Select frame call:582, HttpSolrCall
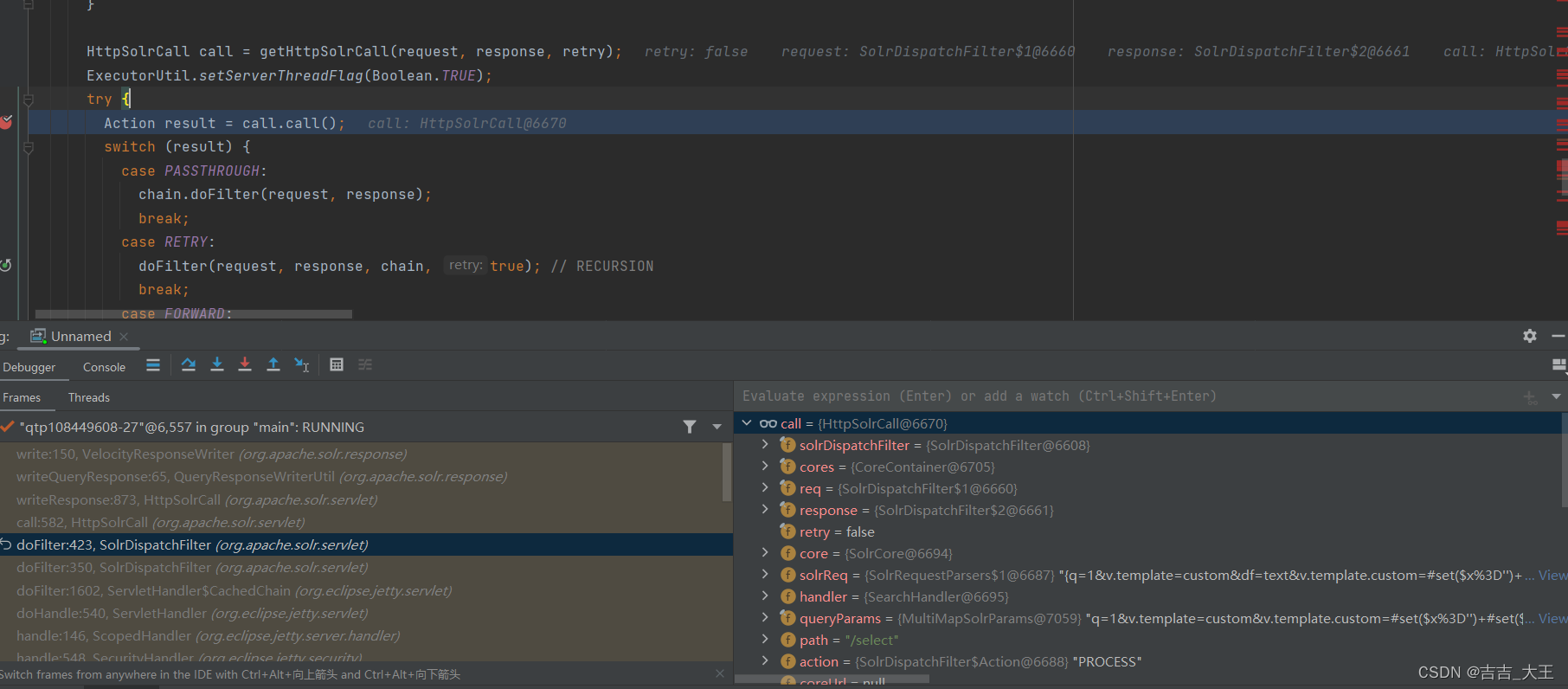The height and width of the screenshot is (689, 1568). pyautogui.click(x=160, y=522)
